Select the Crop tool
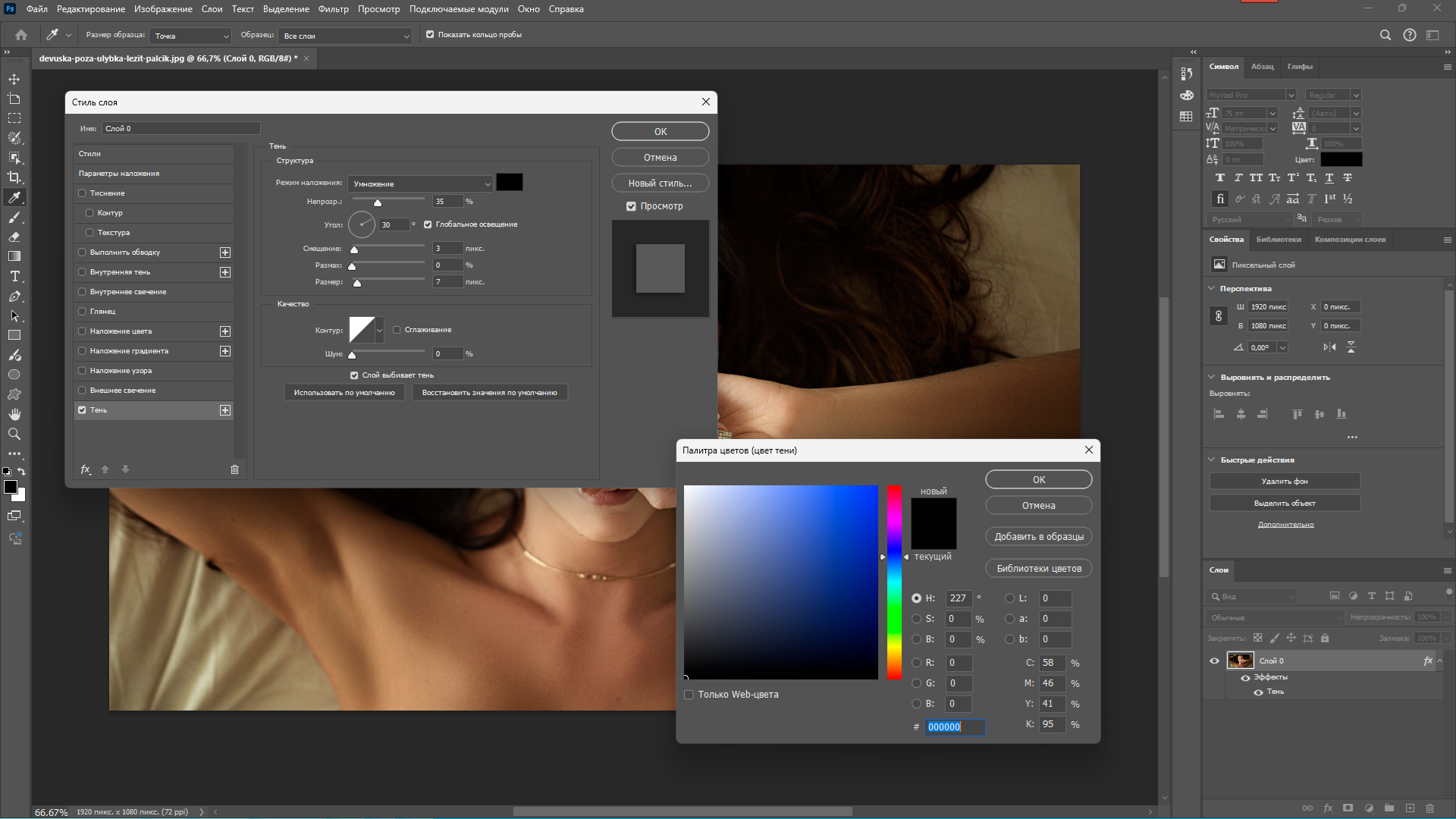 tap(14, 177)
